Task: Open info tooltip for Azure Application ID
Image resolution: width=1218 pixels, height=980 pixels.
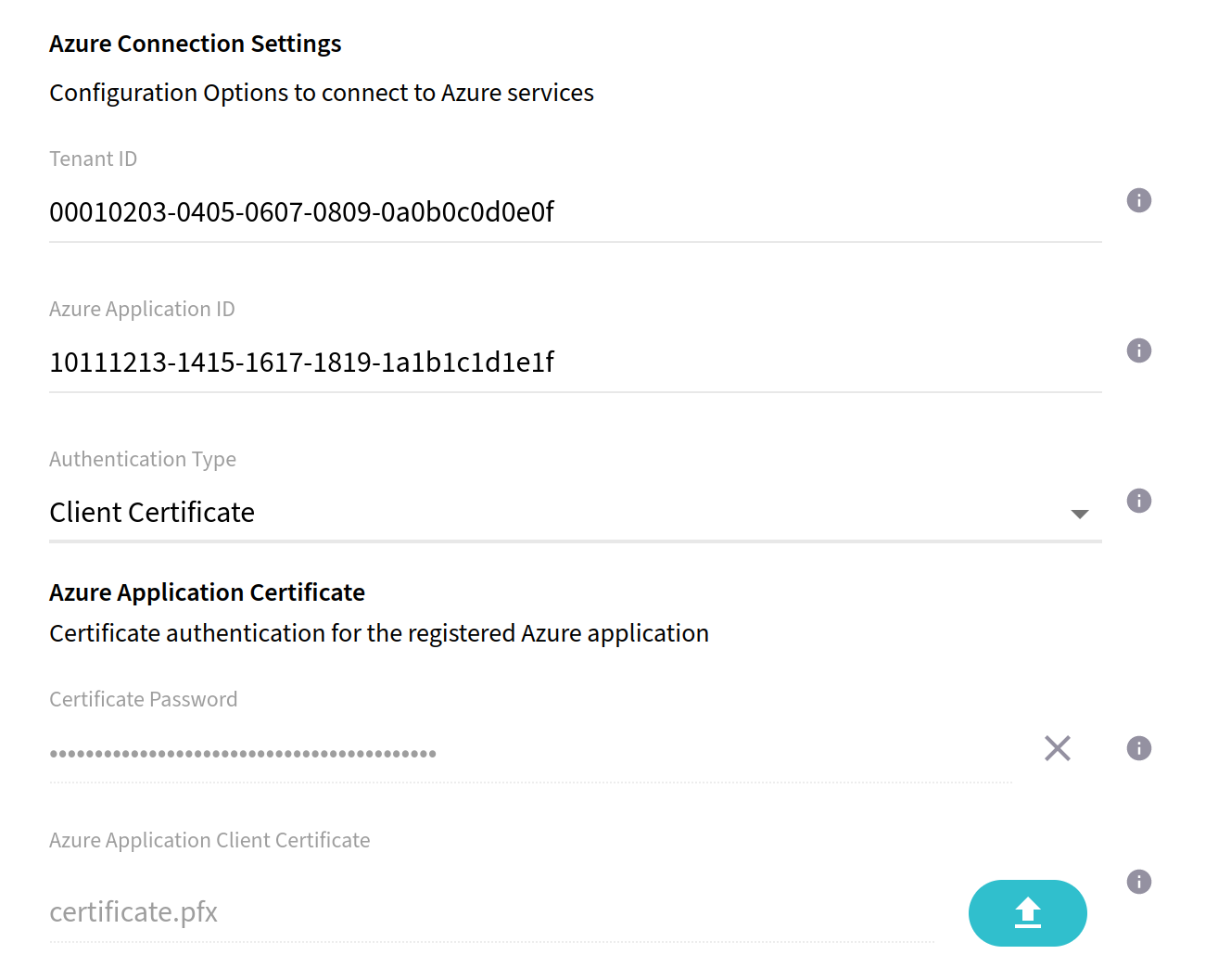Action: 1138,350
